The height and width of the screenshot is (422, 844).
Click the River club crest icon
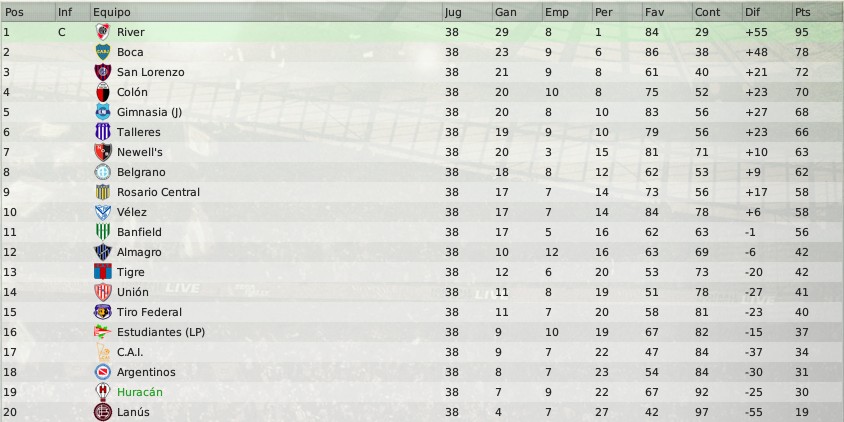(x=102, y=32)
